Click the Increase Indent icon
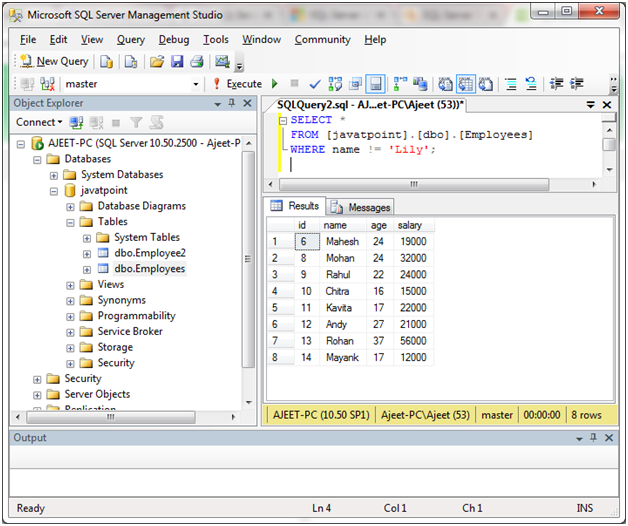 point(577,84)
